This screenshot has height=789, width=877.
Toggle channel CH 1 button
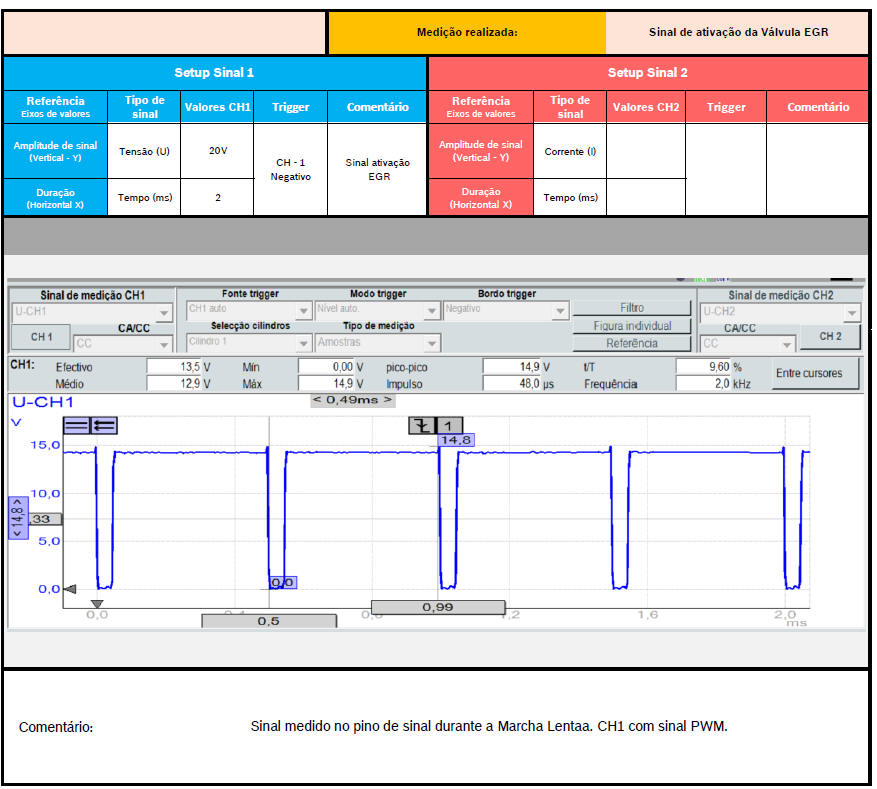tap(41, 337)
